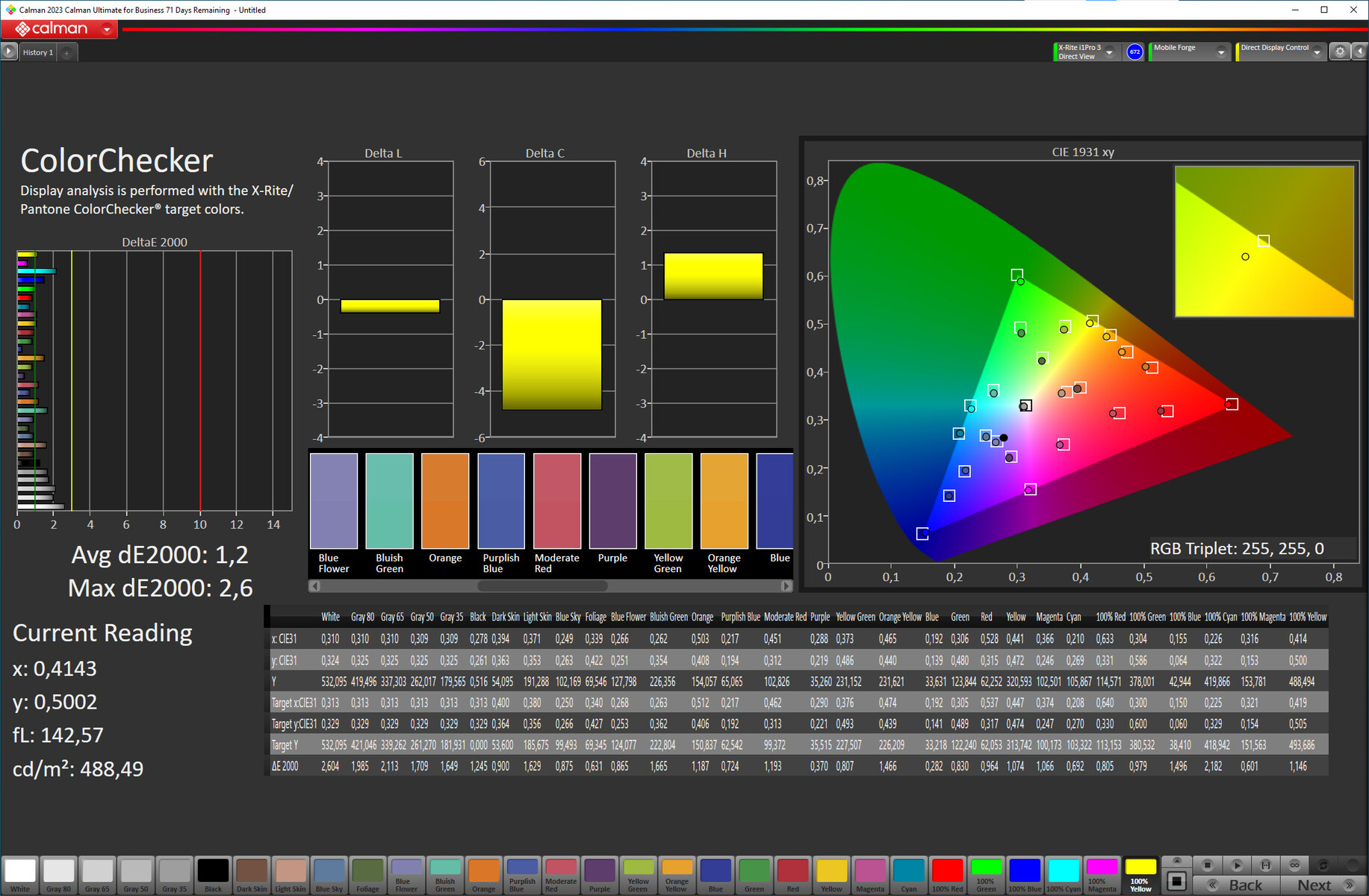This screenshot has width=1369, height=896.
Task: Expand the X-Rite i1Pro 3 meter dropdown
Action: [x=1109, y=52]
